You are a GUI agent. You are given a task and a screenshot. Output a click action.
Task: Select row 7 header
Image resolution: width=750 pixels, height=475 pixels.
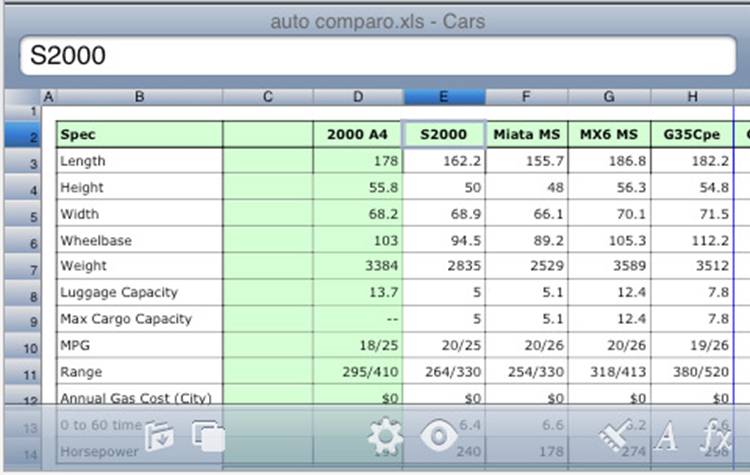click(23, 267)
